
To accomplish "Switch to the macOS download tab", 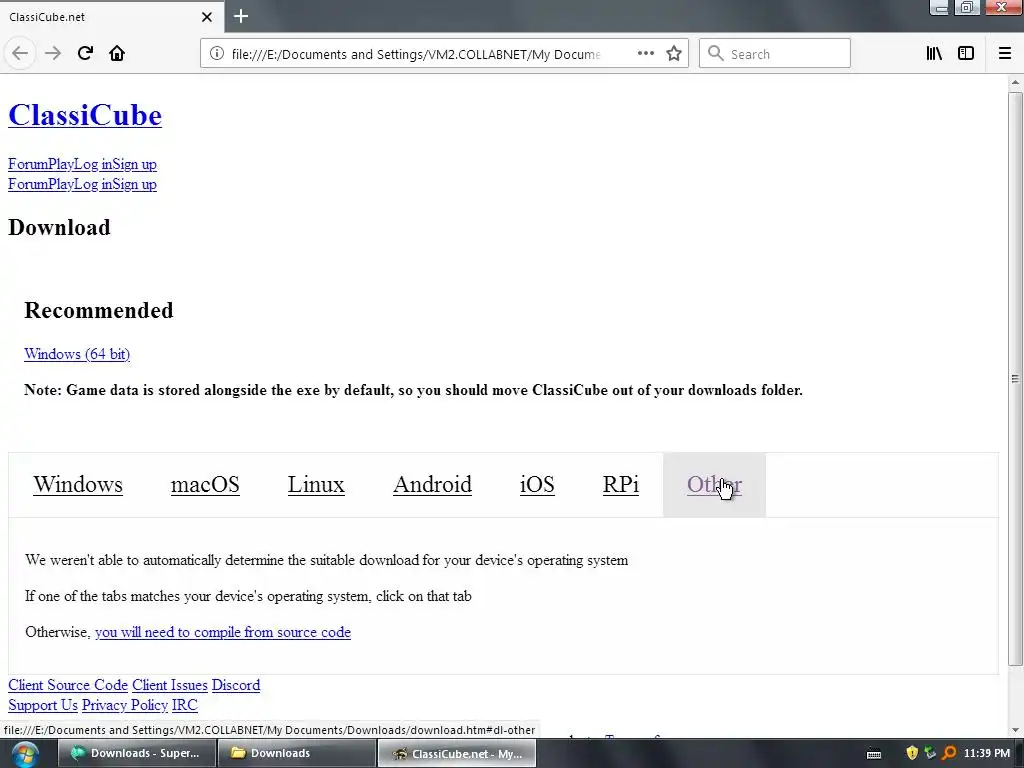I will coord(205,485).
